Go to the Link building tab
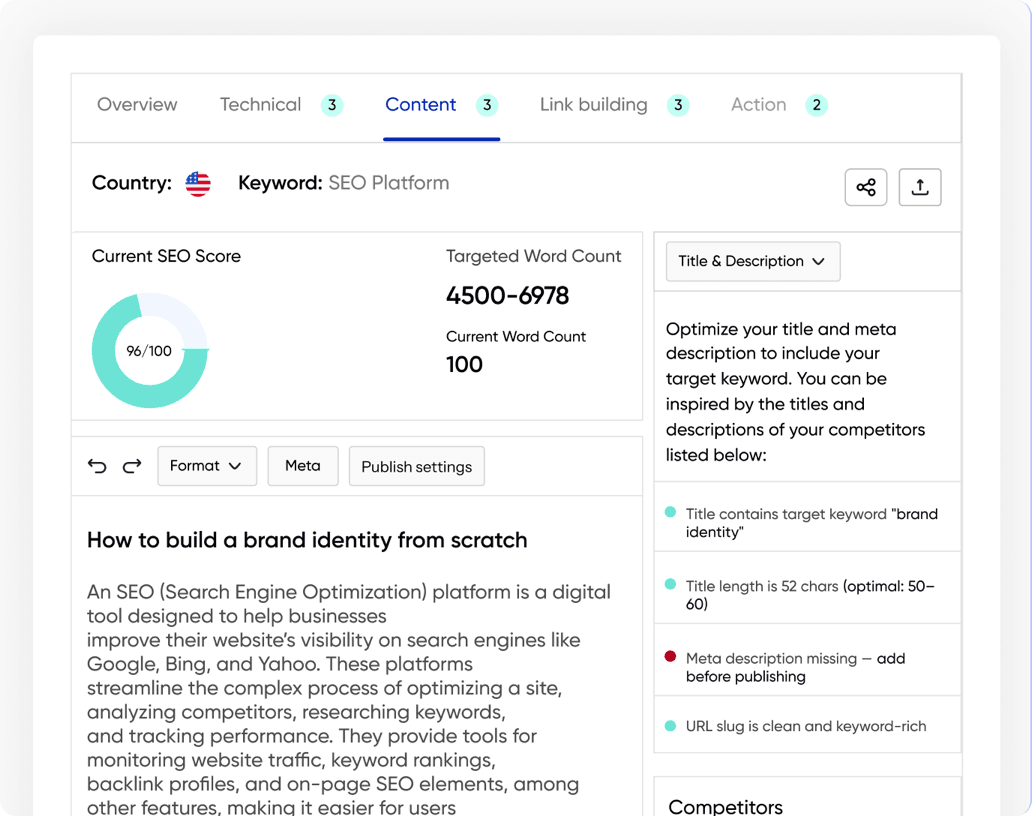Viewport: 1032px width, 816px height. (x=594, y=105)
